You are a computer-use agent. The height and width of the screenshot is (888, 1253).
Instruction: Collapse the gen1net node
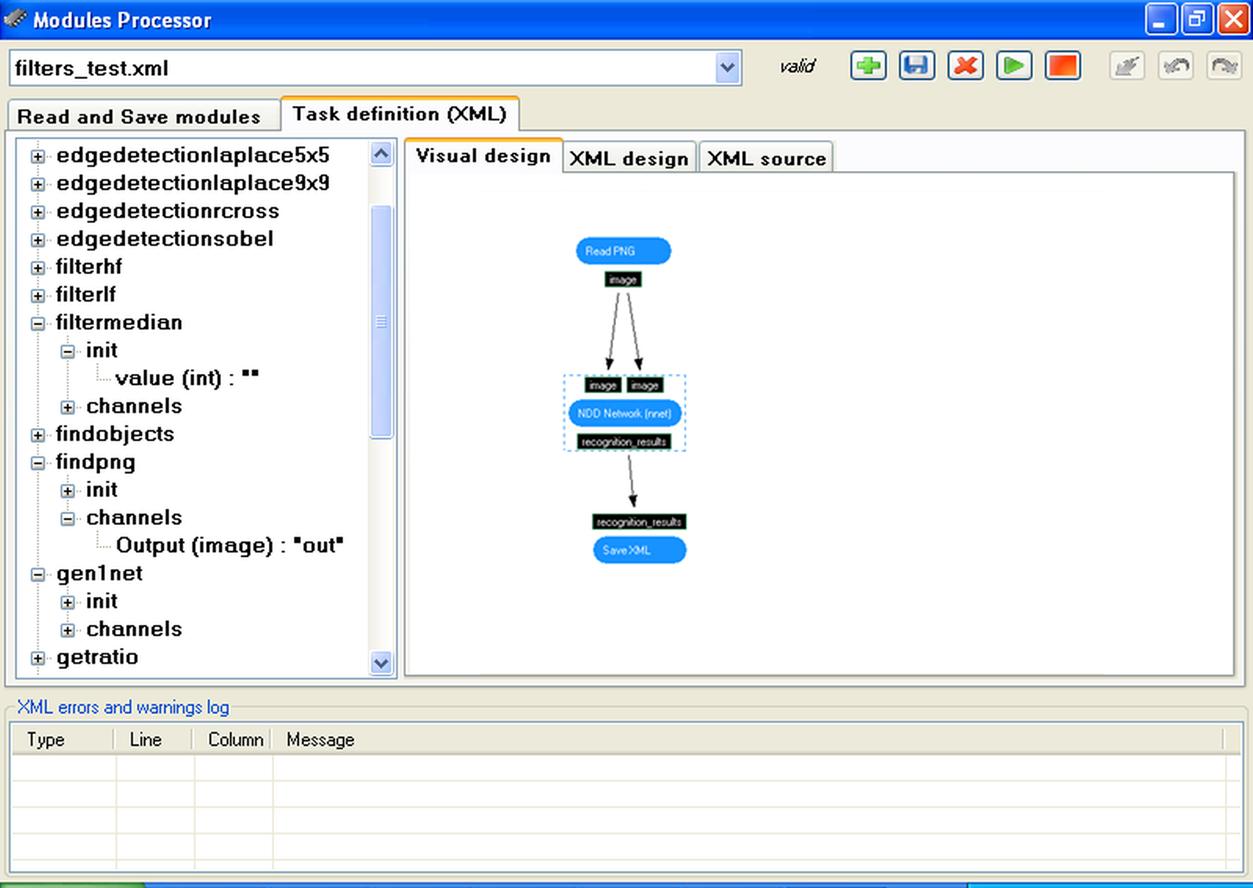(38, 575)
